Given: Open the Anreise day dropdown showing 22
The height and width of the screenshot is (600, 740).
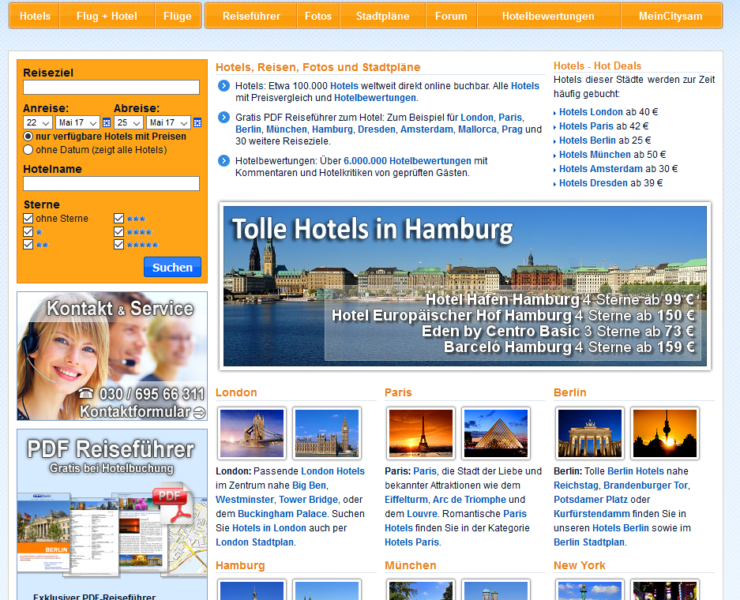Looking at the screenshot, I should (x=38, y=123).
